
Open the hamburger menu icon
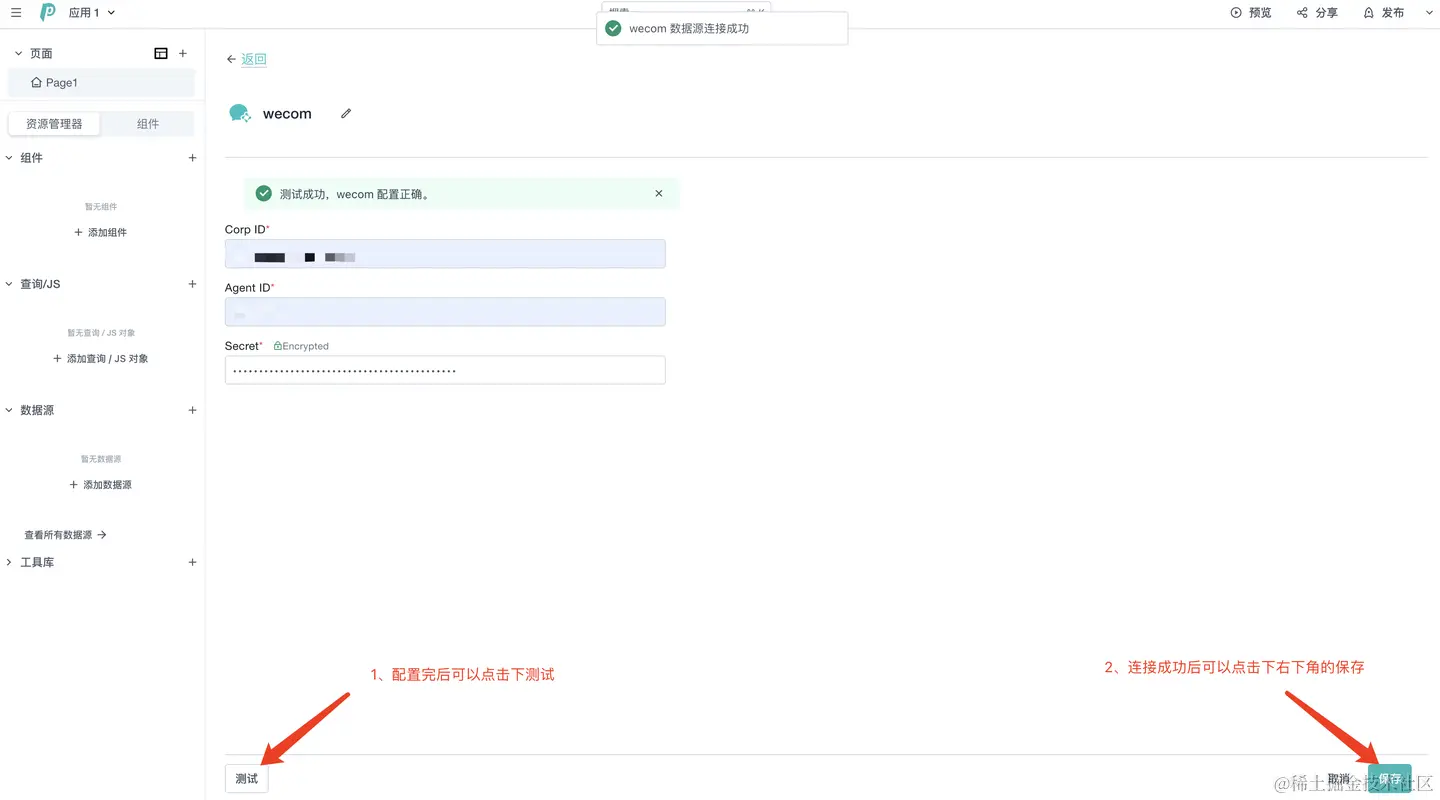click(16, 13)
